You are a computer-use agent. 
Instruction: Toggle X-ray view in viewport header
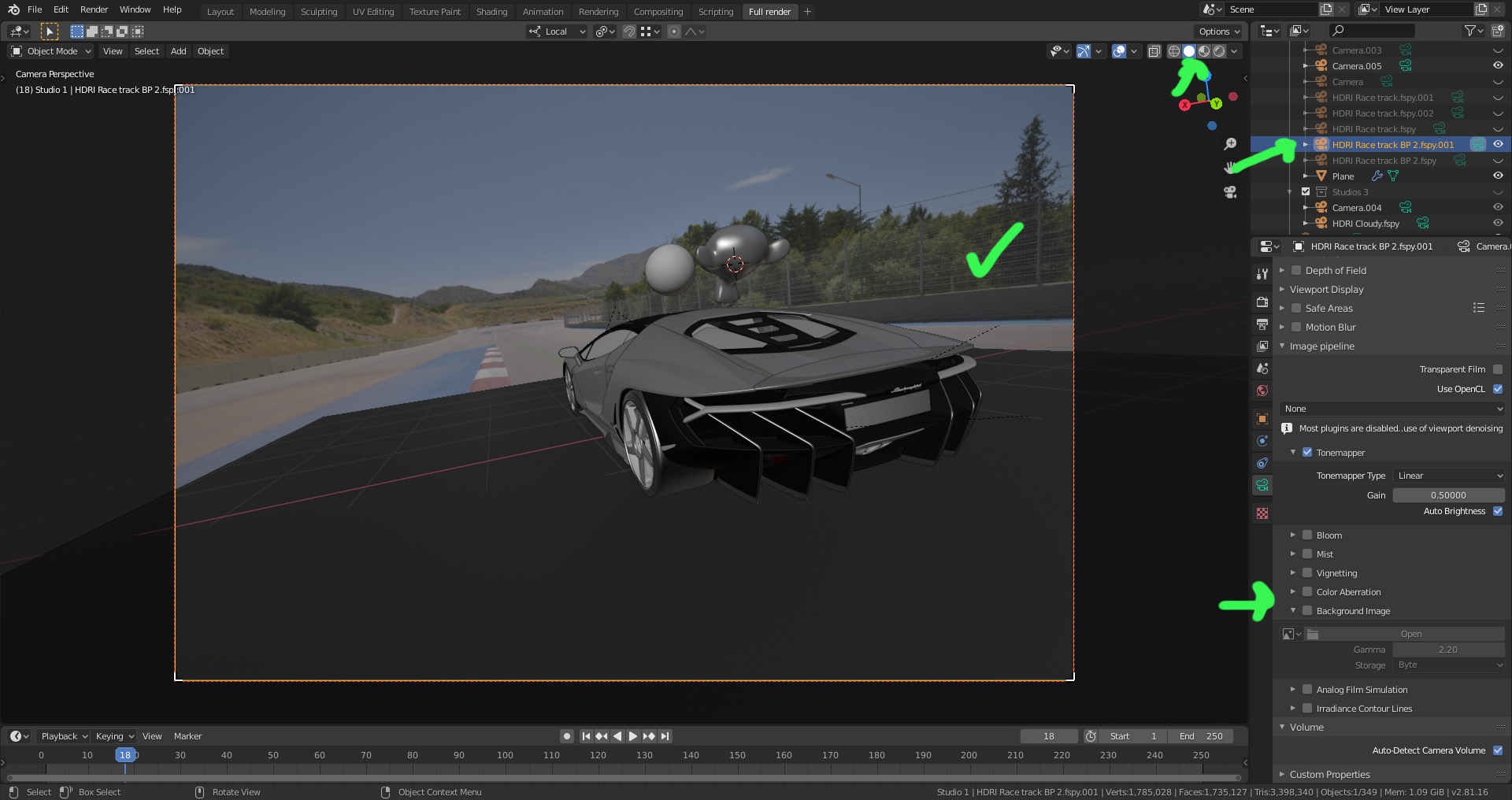pos(1154,51)
